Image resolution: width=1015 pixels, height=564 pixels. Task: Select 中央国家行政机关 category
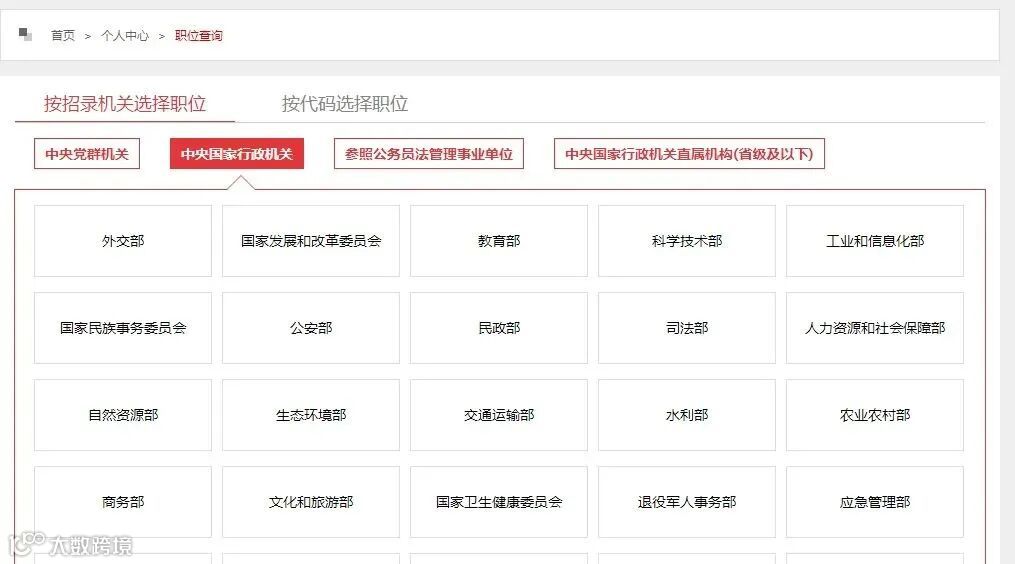coord(237,153)
